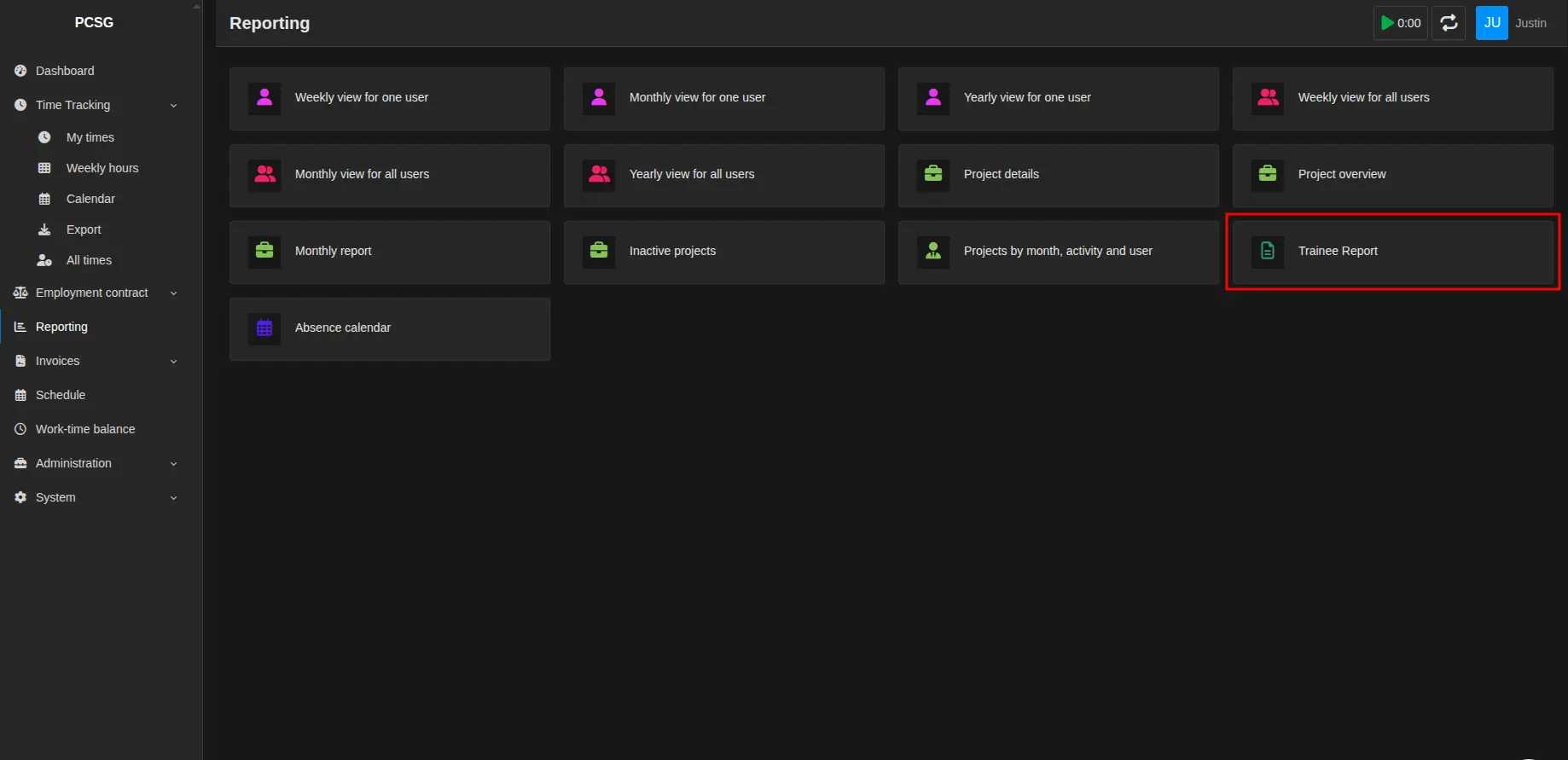Open the JU user avatar menu
Image resolution: width=1568 pixels, height=760 pixels.
coord(1491,23)
